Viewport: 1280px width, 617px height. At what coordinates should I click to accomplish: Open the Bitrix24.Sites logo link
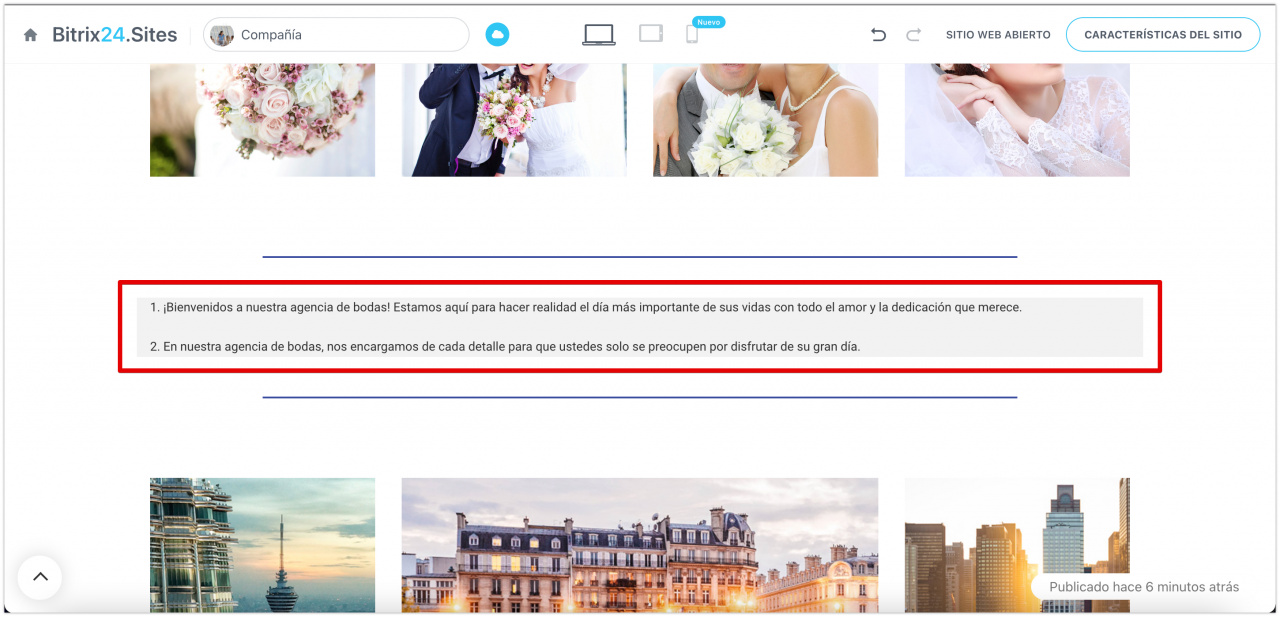(x=114, y=35)
